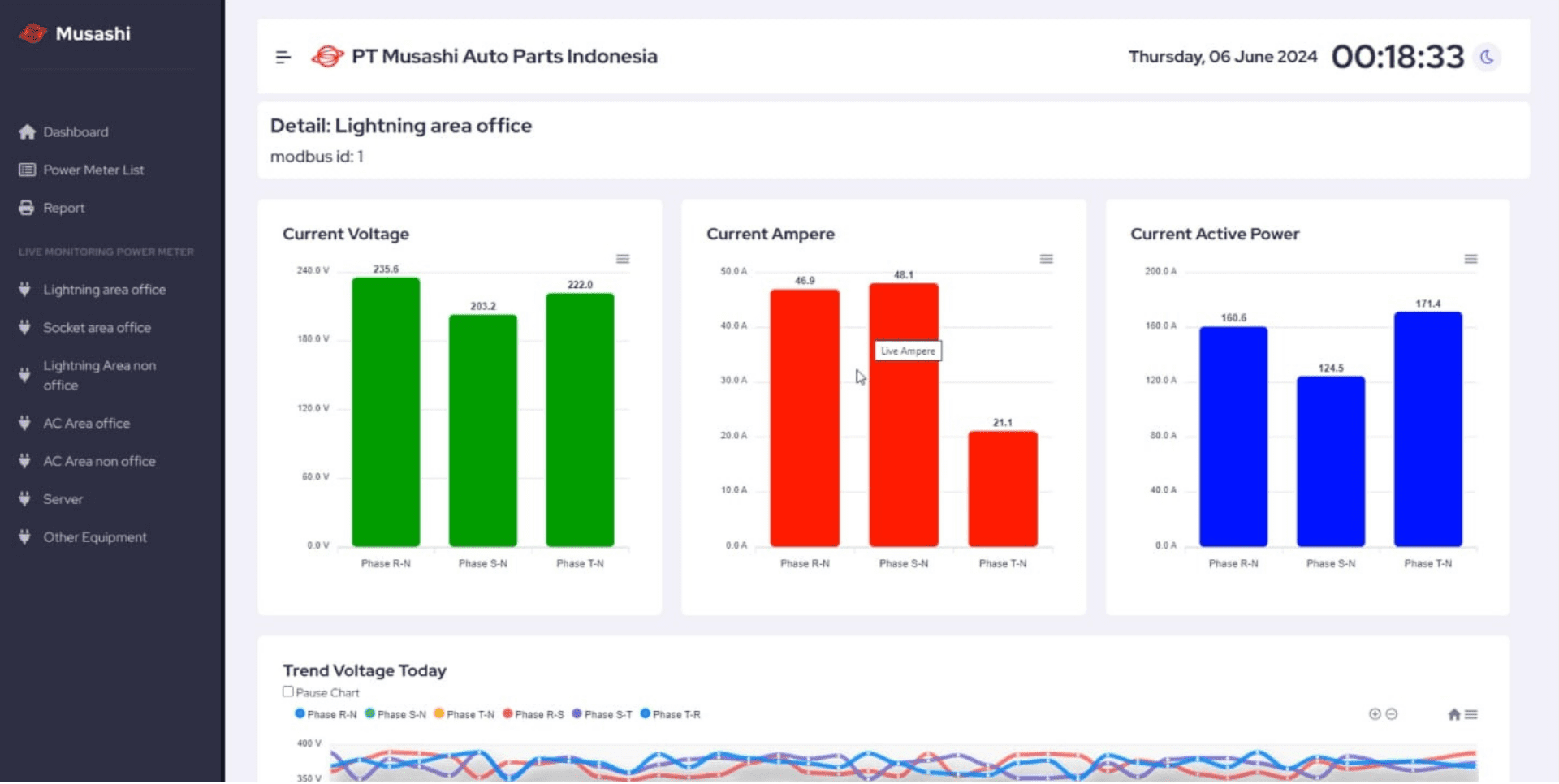Click the red Phase T-N ampere bar
The image size is (1559, 784).
(1003, 489)
